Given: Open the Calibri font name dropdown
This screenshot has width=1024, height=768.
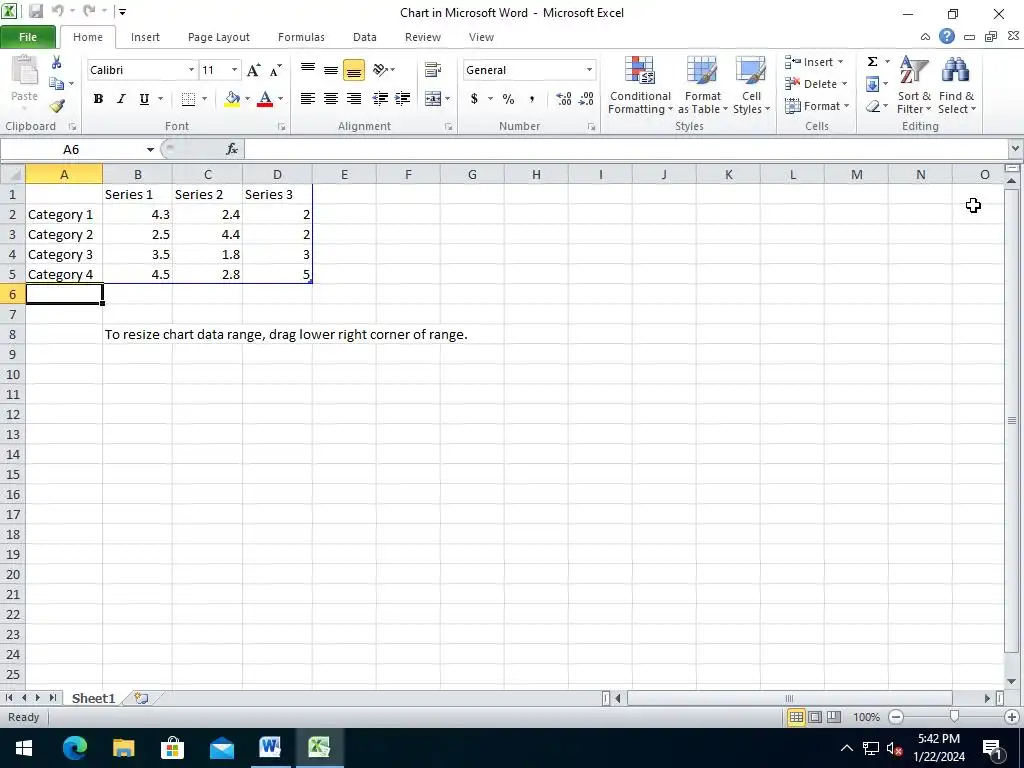Looking at the screenshot, I should [191, 70].
